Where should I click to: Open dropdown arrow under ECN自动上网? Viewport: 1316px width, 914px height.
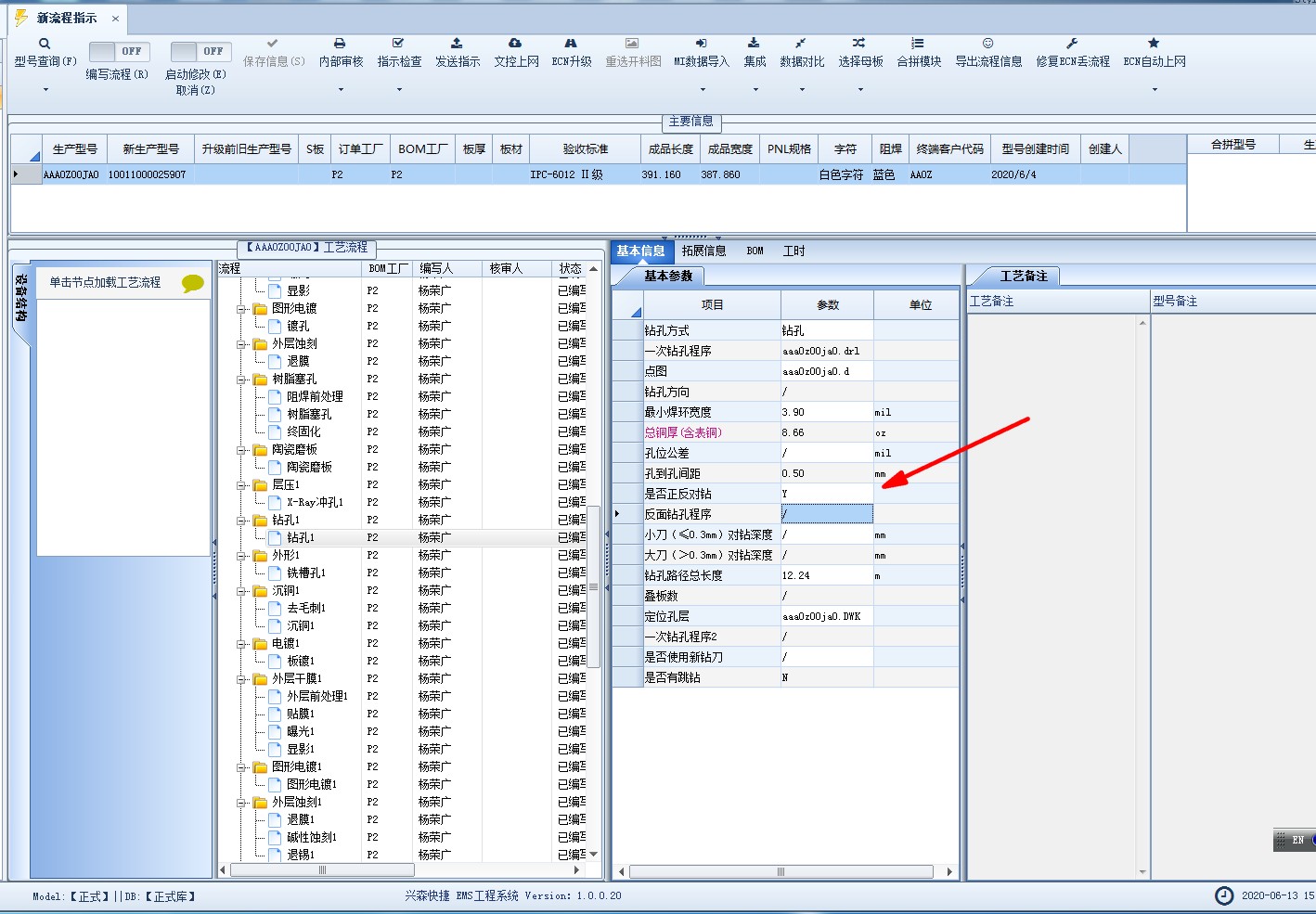point(1155,90)
